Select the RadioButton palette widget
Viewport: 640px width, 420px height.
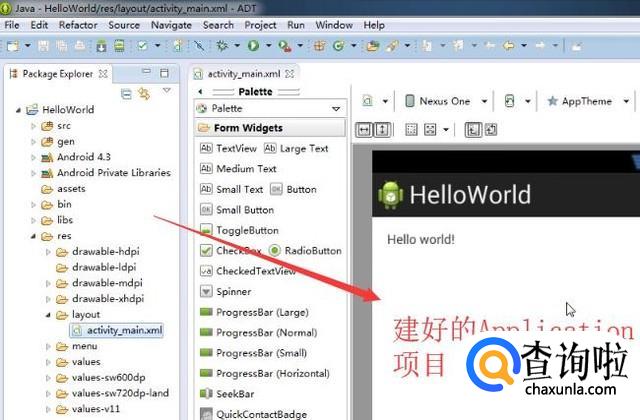tap(305, 251)
